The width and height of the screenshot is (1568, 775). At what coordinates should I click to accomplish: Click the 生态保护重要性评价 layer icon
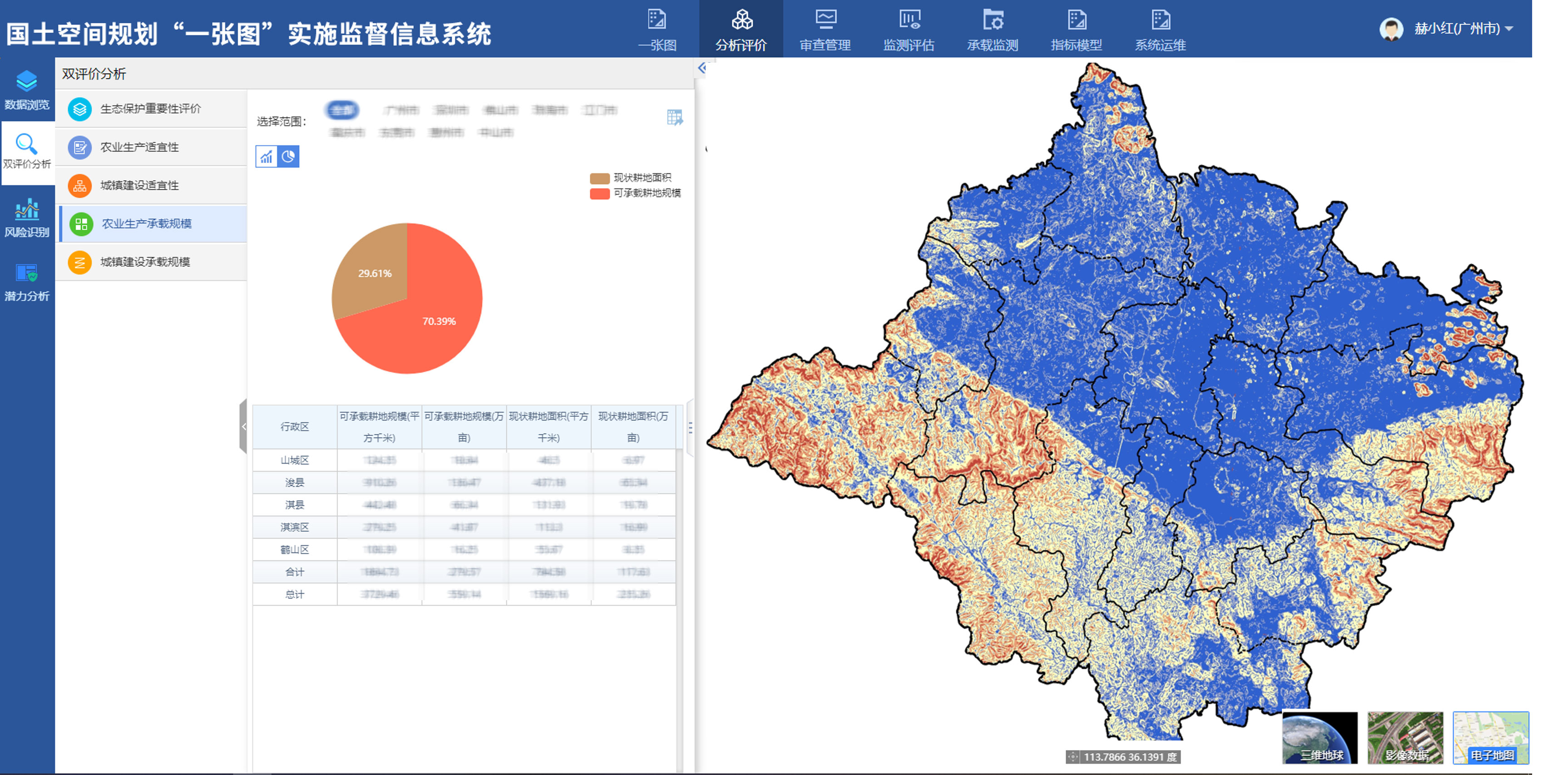click(x=80, y=109)
